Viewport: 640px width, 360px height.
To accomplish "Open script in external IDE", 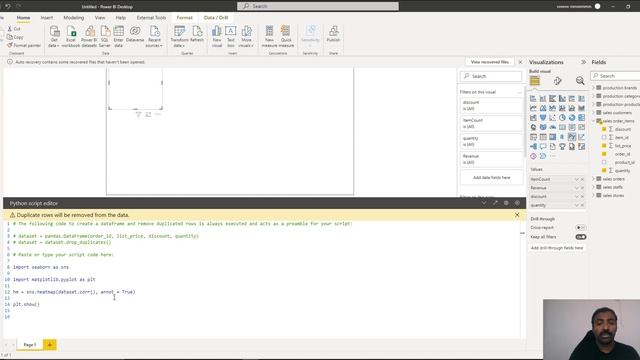I will (x=495, y=203).
